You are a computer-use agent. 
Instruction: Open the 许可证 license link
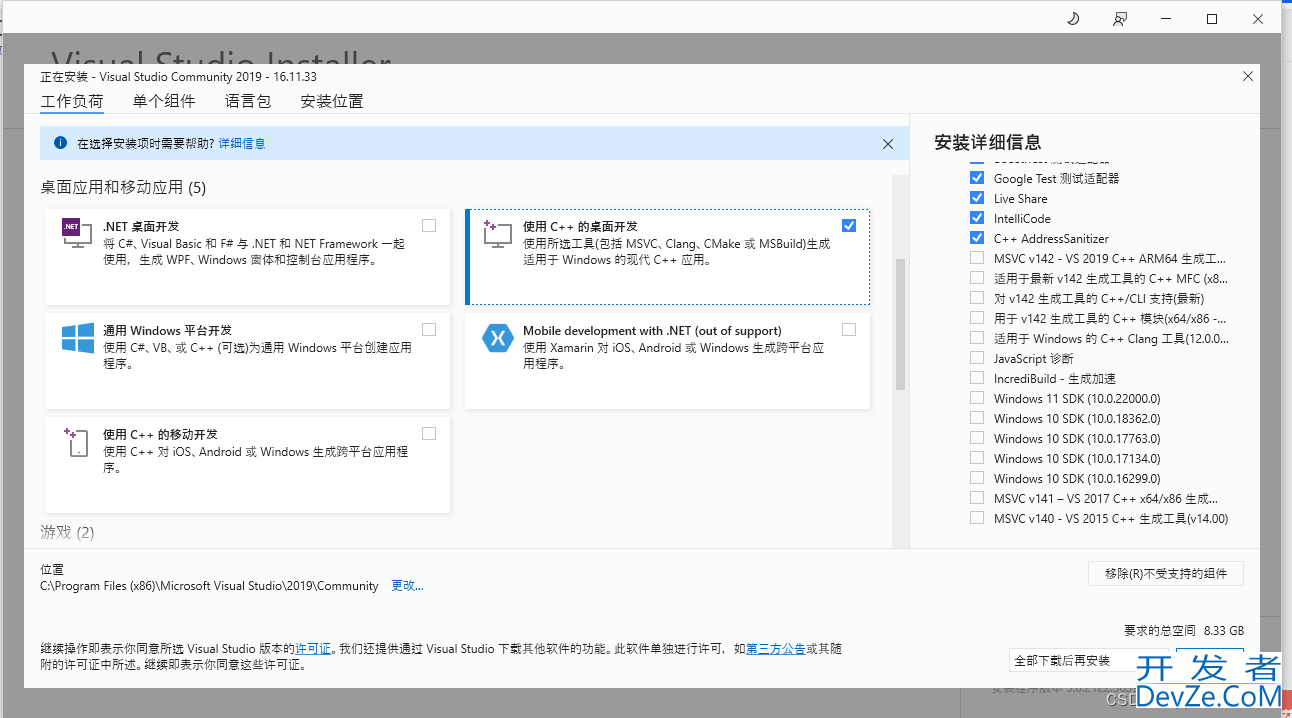tap(313, 649)
